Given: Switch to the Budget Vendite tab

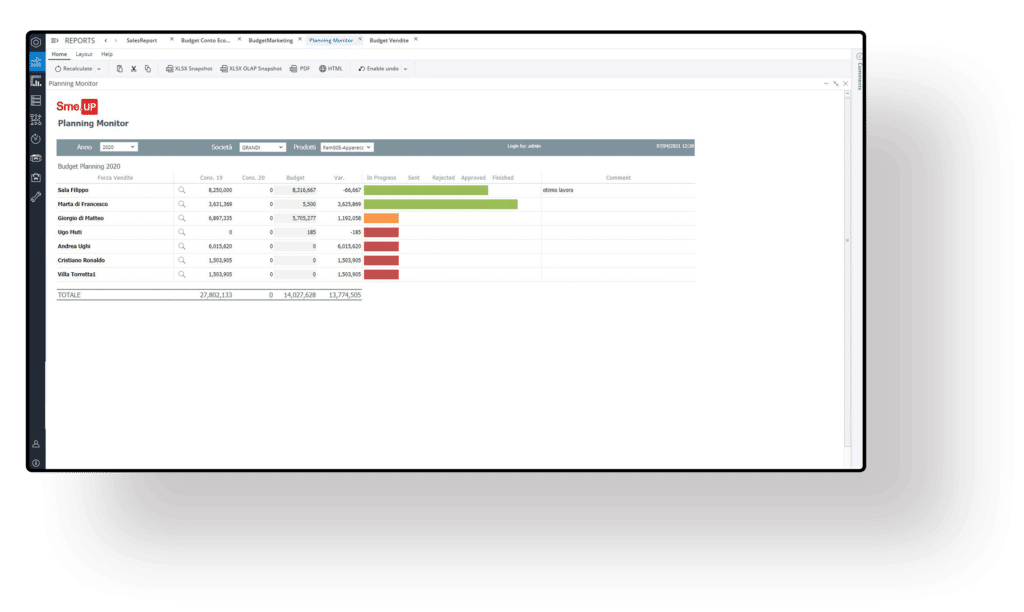Looking at the screenshot, I should [x=390, y=41].
